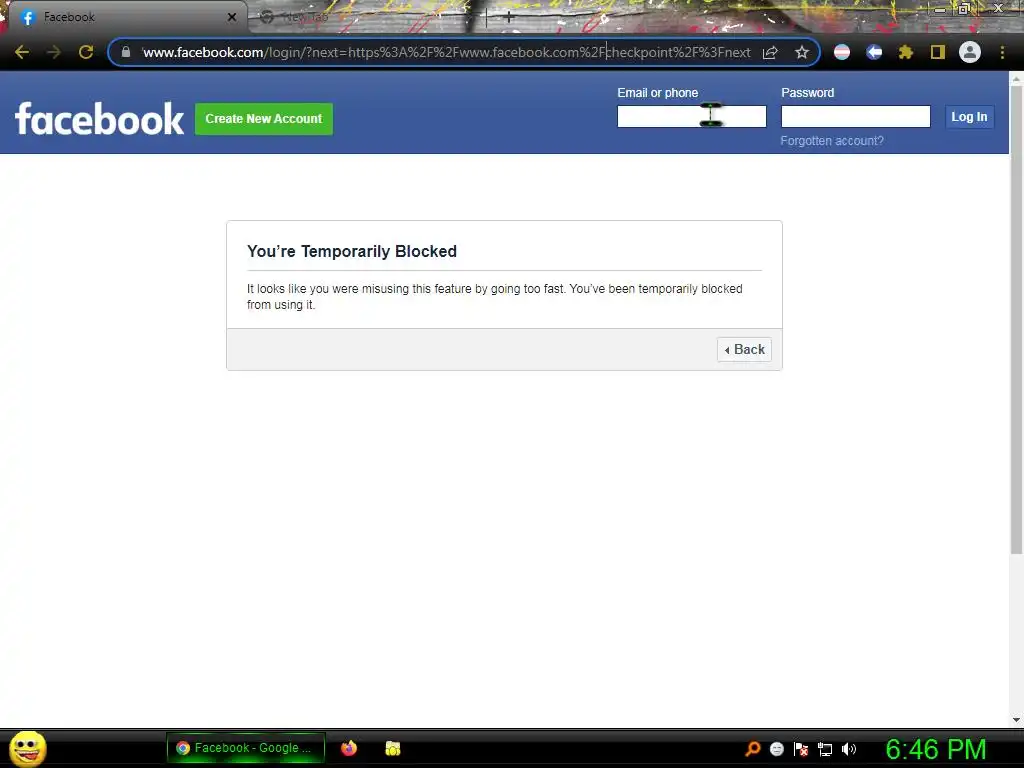Viewport: 1024px width, 768px height.
Task: Go back using the browser back arrow
Action: tap(22, 52)
